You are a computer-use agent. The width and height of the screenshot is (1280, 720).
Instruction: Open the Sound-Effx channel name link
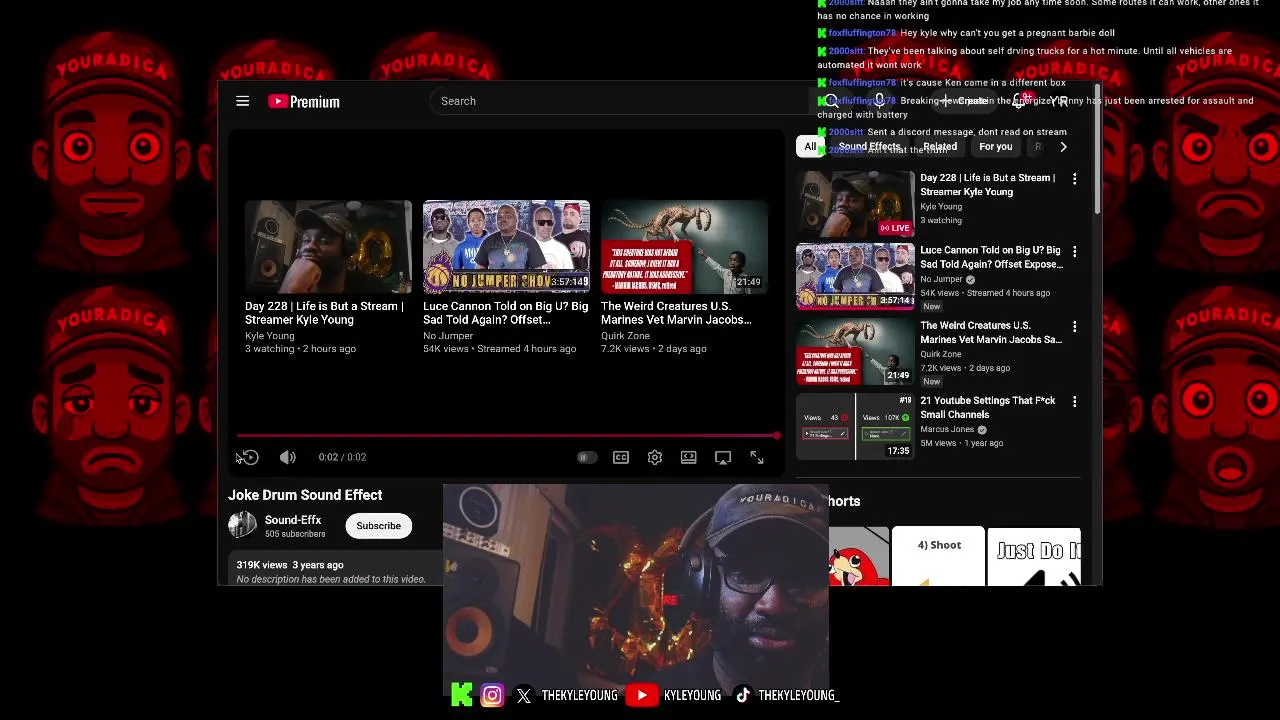(x=293, y=520)
